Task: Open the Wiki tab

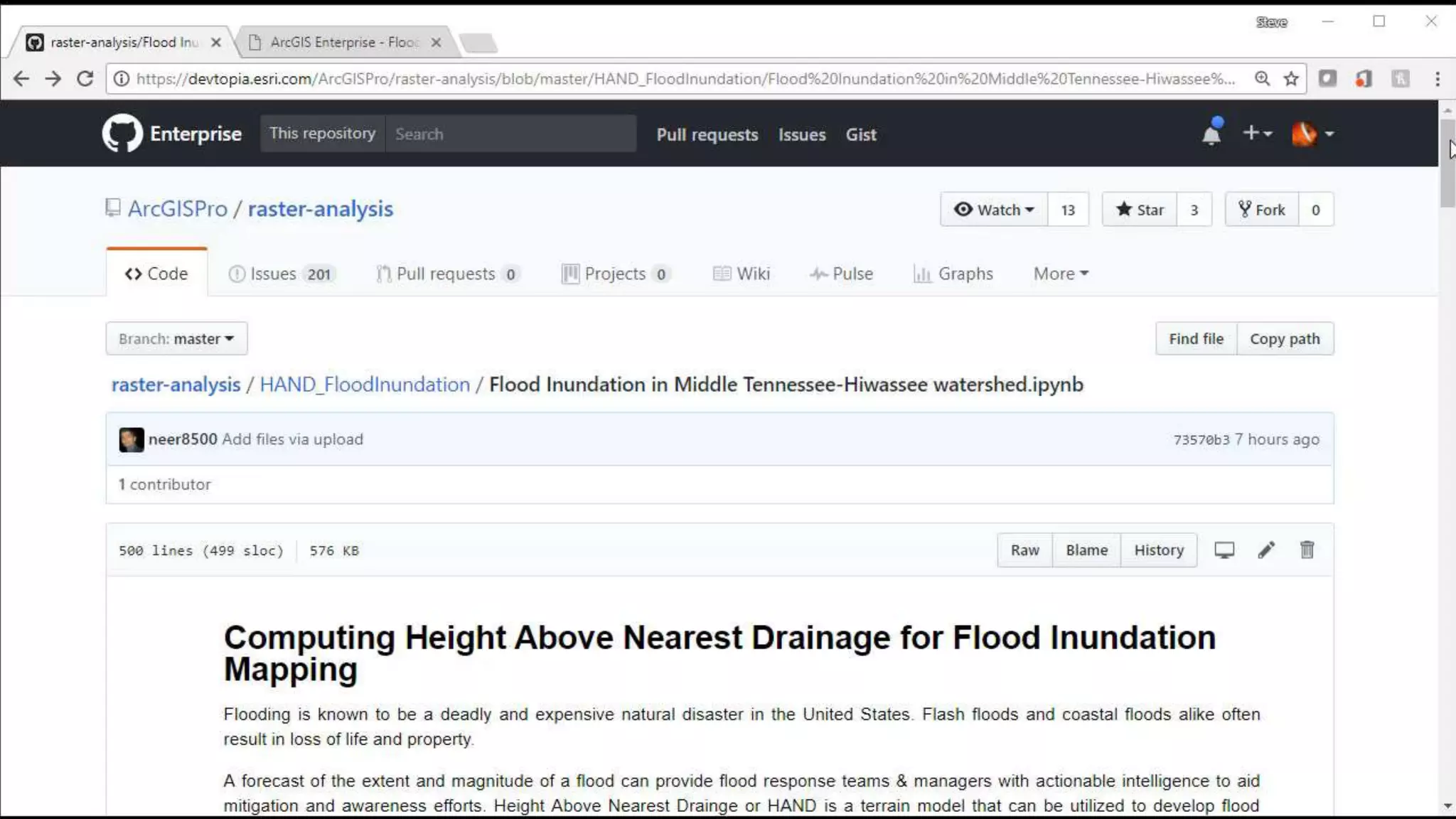Action: (742, 274)
